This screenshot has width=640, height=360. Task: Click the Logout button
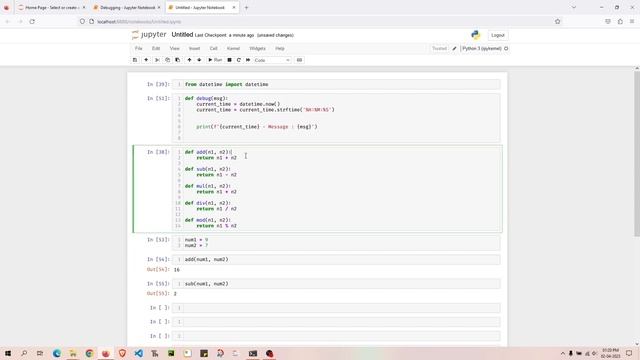498,35
